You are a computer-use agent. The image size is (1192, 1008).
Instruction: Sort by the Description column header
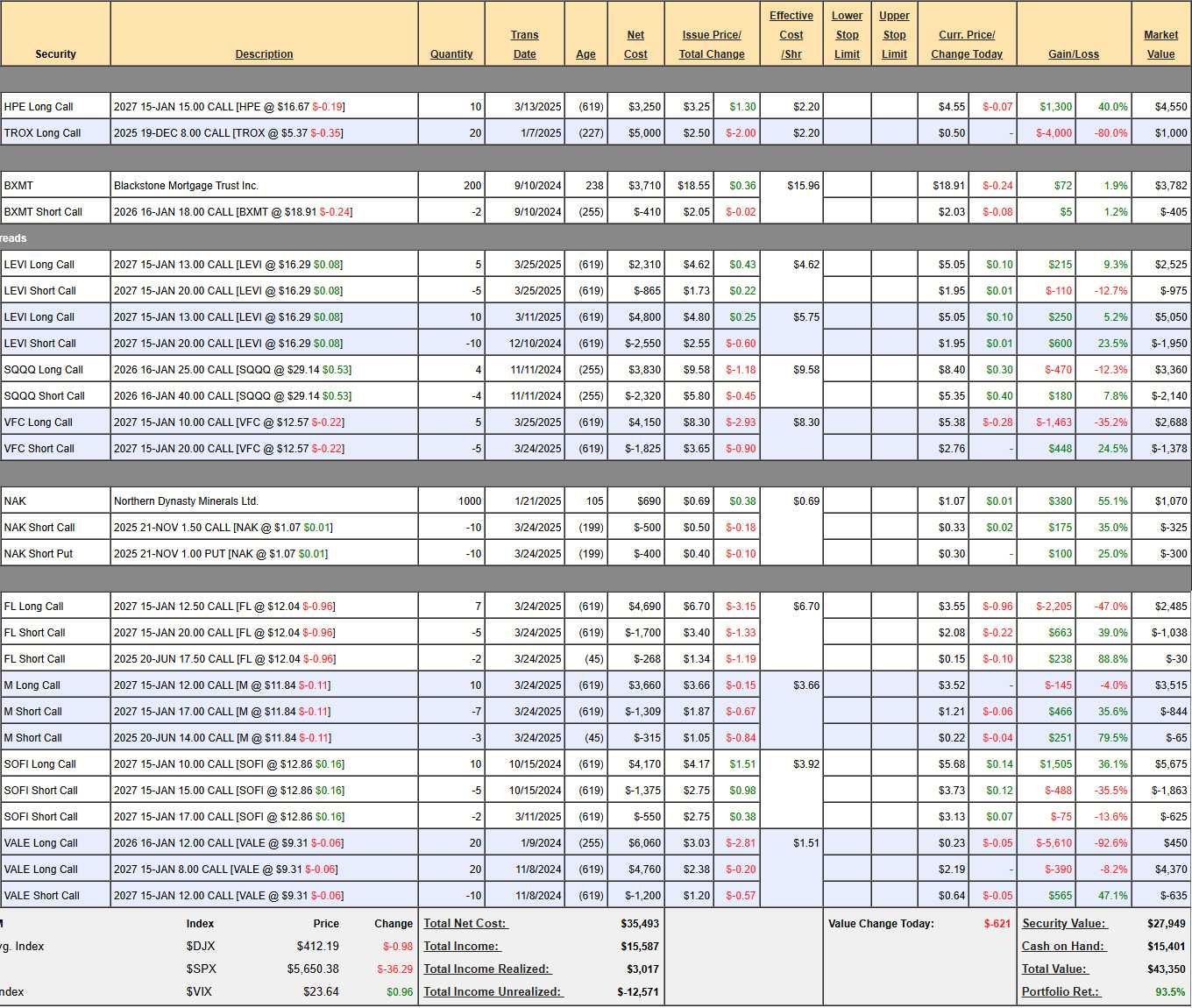tap(264, 54)
